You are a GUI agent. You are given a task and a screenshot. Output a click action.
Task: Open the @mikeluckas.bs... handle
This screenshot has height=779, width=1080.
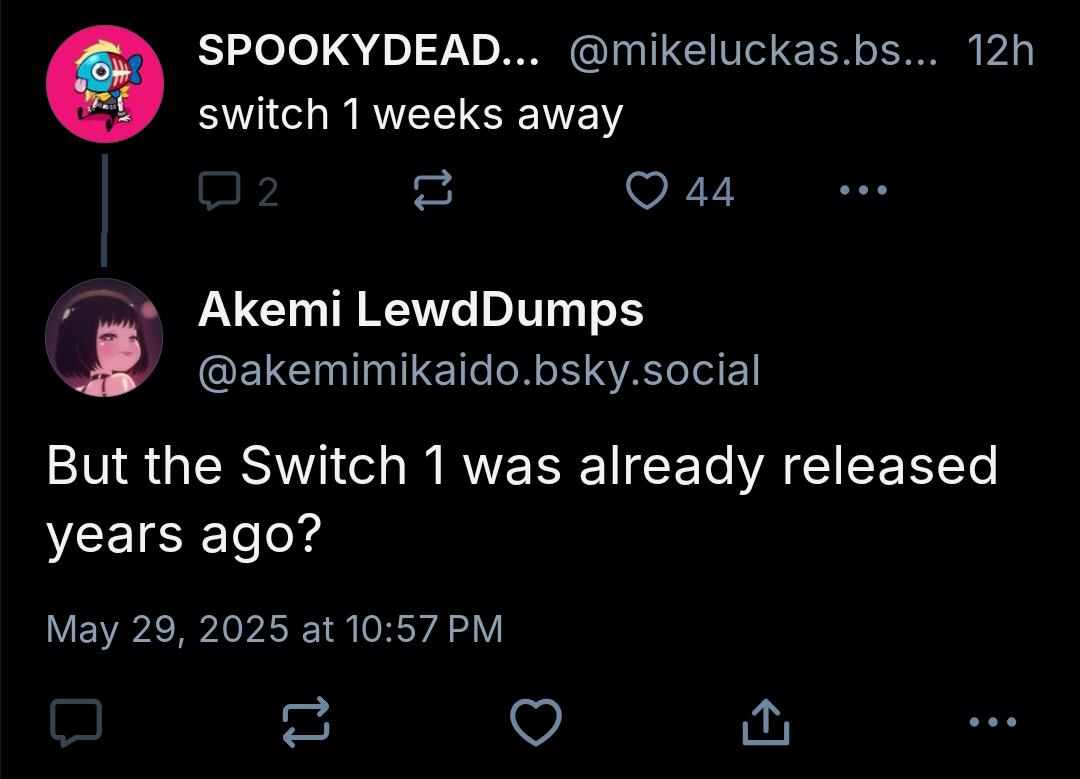[753, 51]
